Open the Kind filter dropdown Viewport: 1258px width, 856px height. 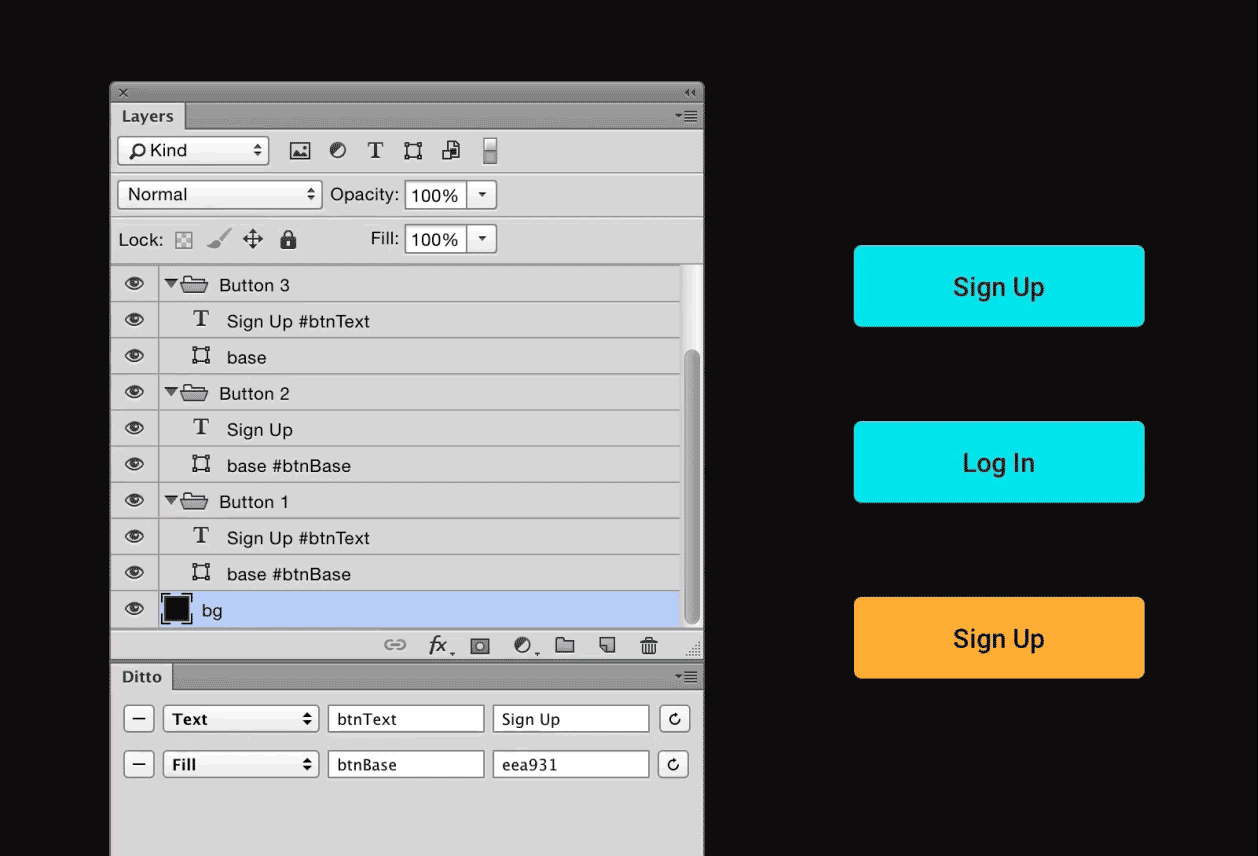193,150
